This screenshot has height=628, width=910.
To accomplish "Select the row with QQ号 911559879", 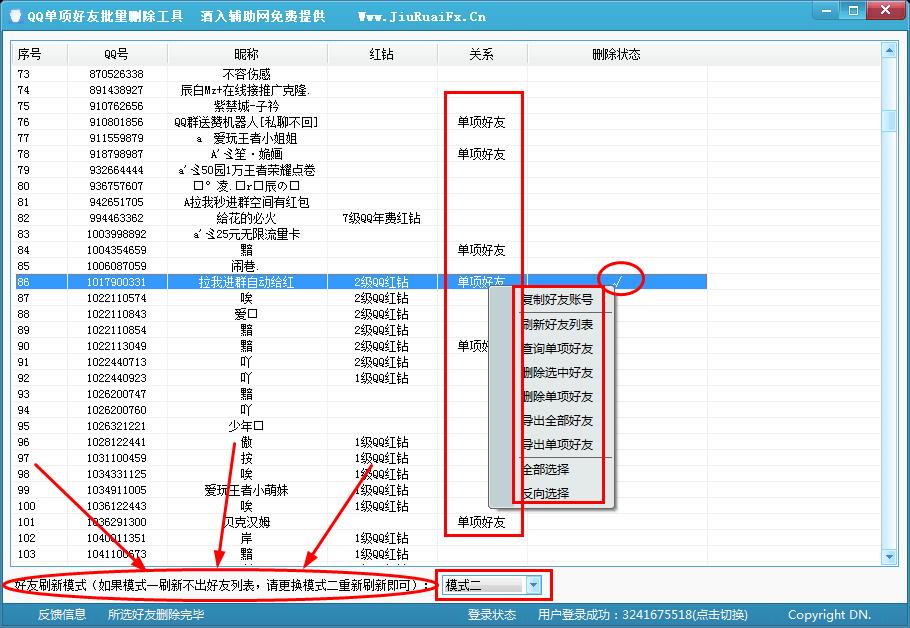I will coord(361,138).
